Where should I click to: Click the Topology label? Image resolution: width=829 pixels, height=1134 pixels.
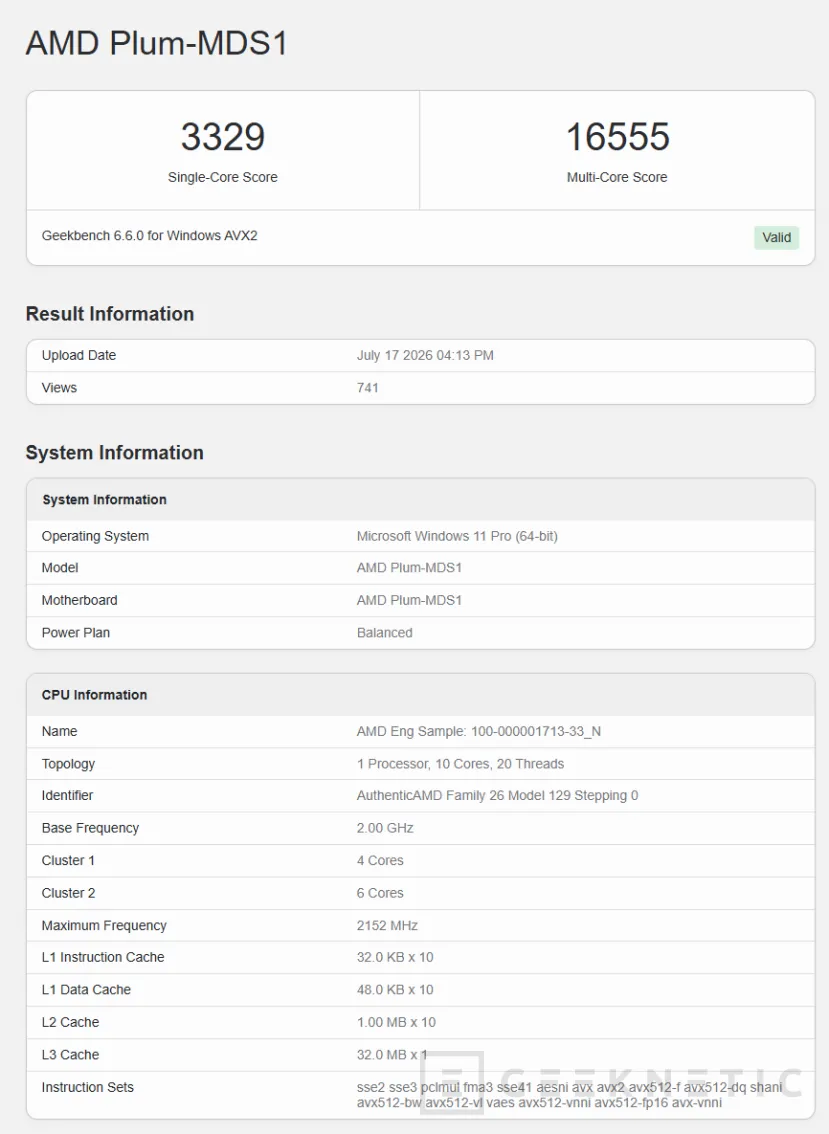(x=68, y=764)
